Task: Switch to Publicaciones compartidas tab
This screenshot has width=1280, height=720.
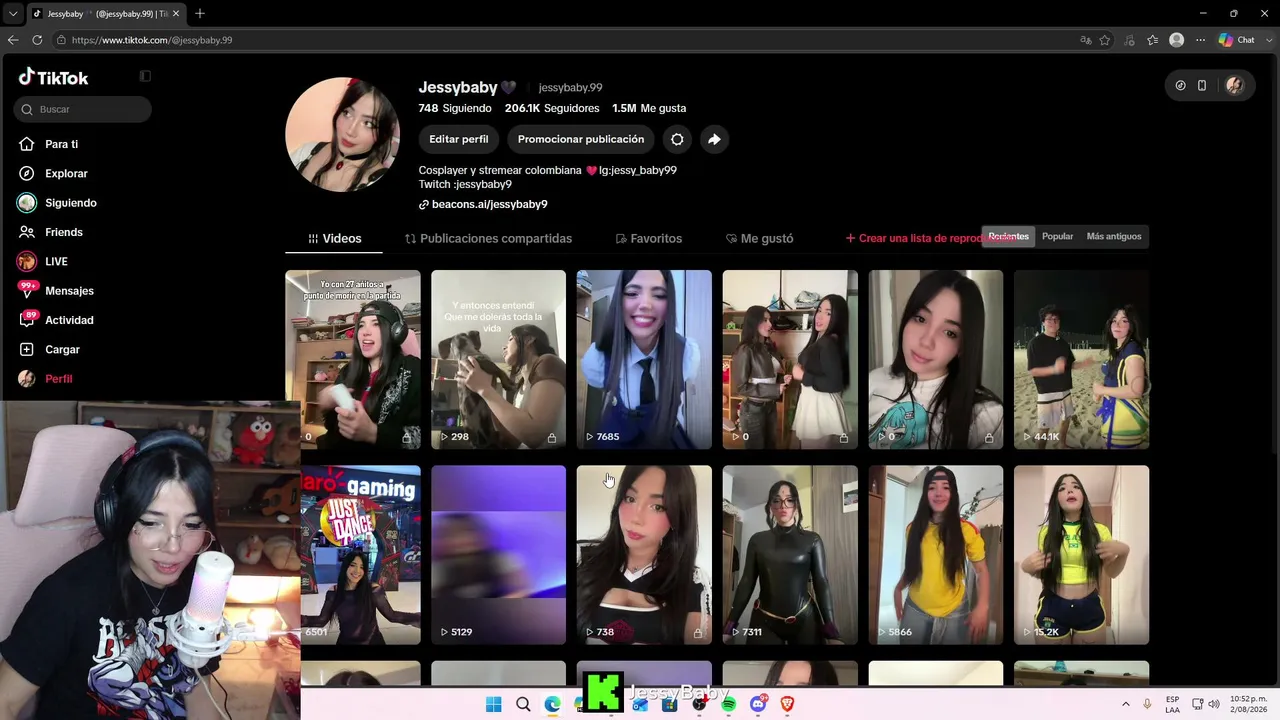Action: (488, 239)
